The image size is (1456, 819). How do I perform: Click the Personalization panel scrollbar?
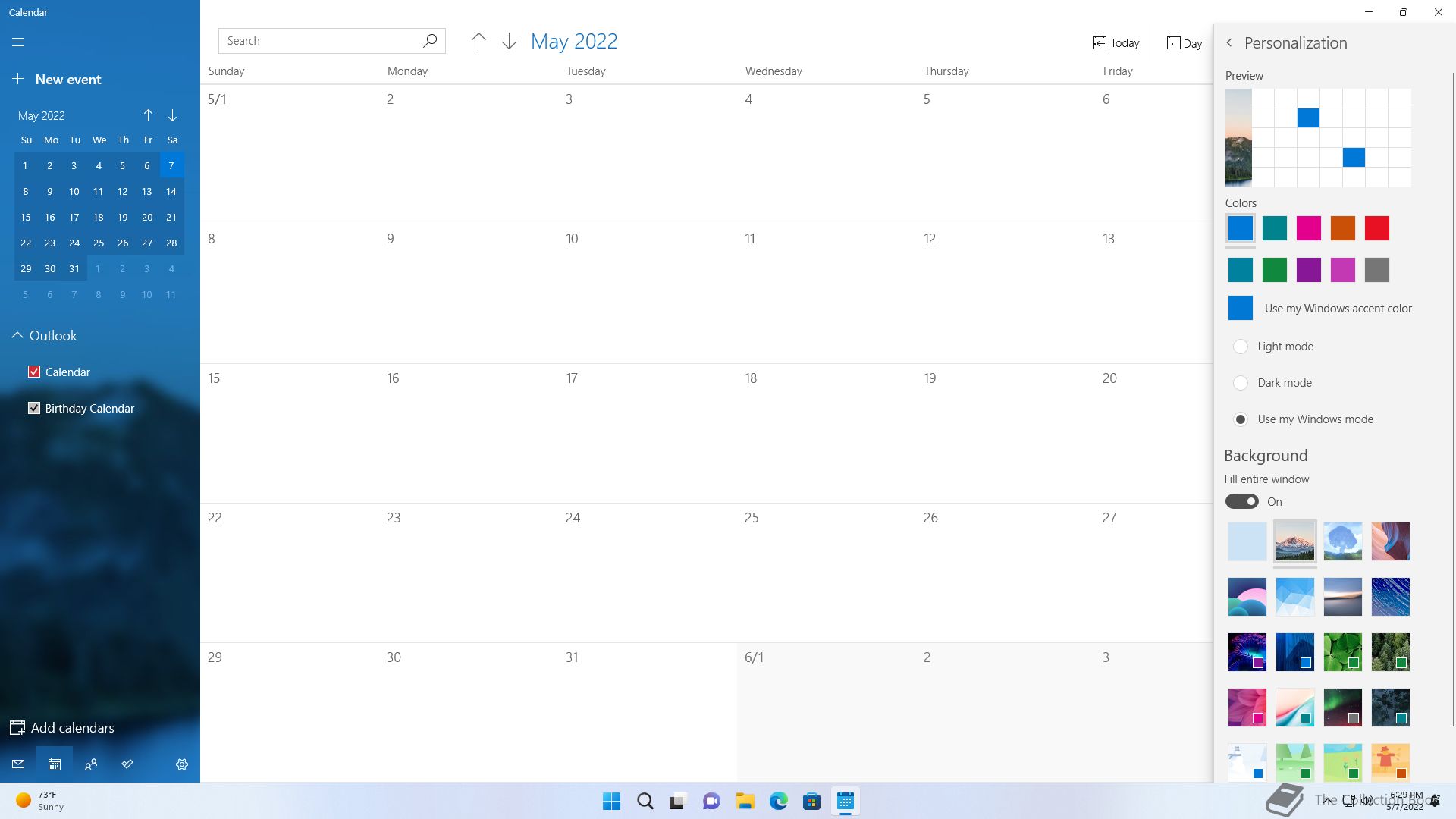pyautogui.click(x=1453, y=398)
